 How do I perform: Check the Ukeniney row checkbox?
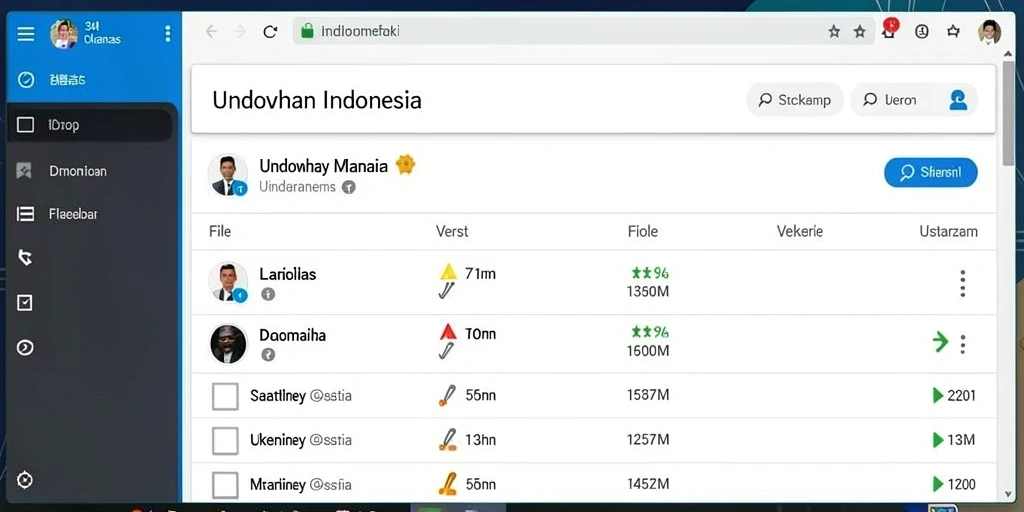(225, 441)
